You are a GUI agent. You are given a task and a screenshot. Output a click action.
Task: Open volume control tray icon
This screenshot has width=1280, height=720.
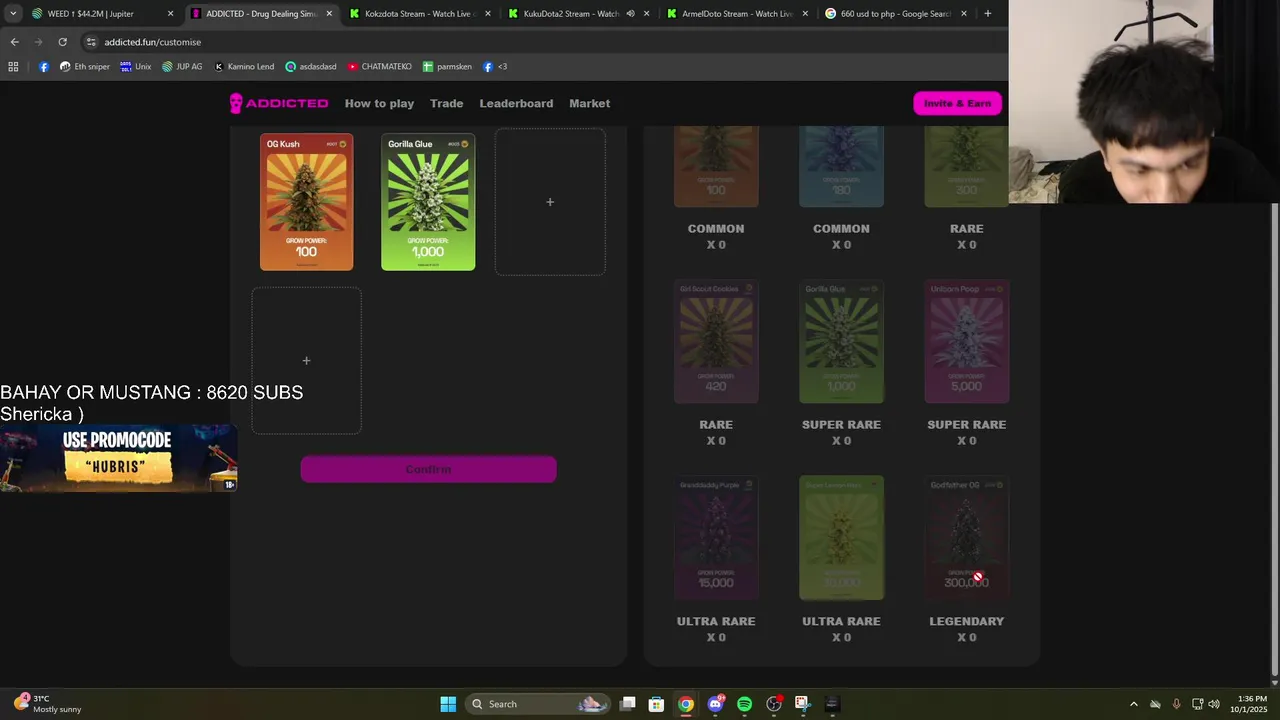click(1214, 704)
